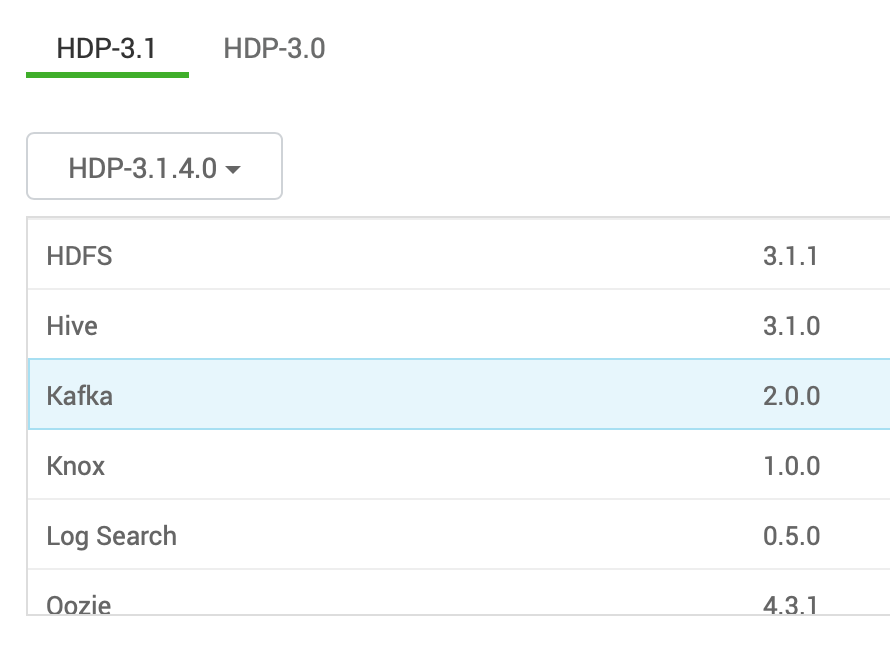Select the Oozie service row
890x650 pixels.
[459, 593]
